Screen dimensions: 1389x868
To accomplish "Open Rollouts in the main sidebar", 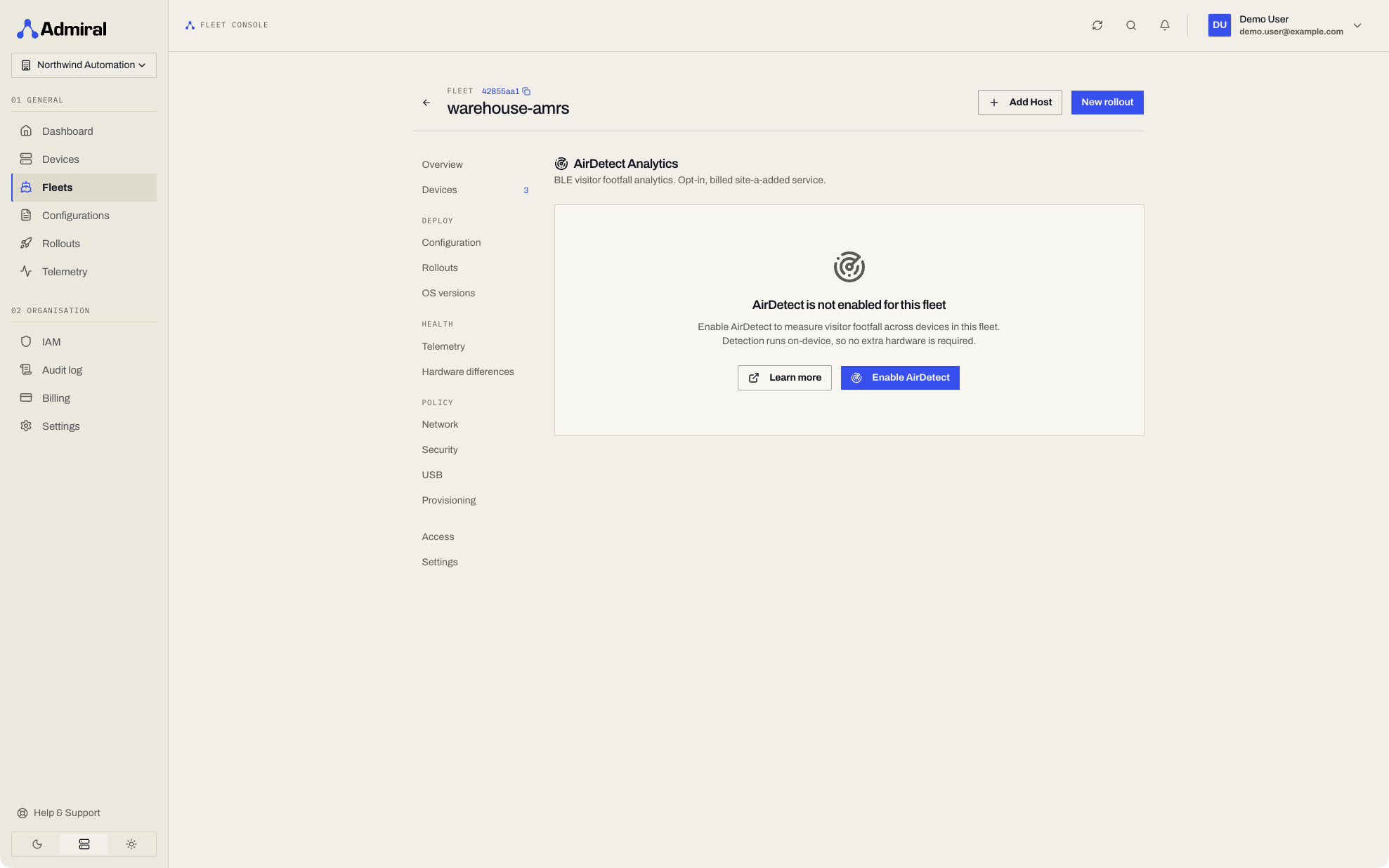I will pyautogui.click(x=84, y=244).
